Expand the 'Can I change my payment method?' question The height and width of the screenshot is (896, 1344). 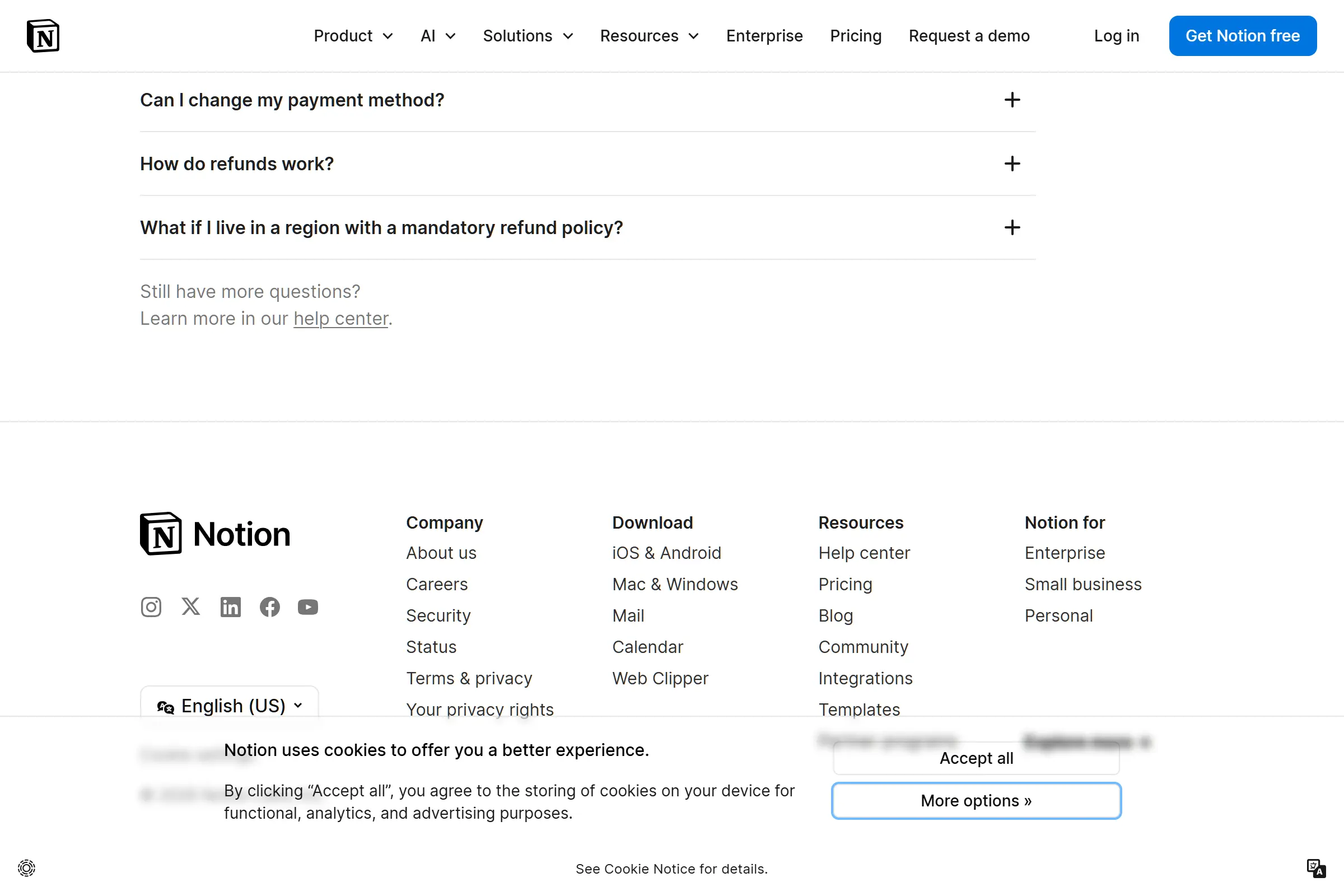1011,100
